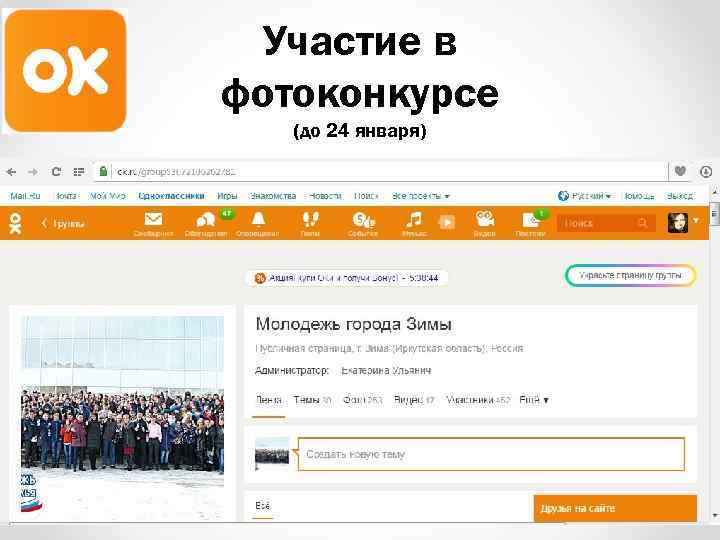This screenshot has width=720, height=540.
Task: Open the Русский language dropdown
Action: click(x=585, y=196)
